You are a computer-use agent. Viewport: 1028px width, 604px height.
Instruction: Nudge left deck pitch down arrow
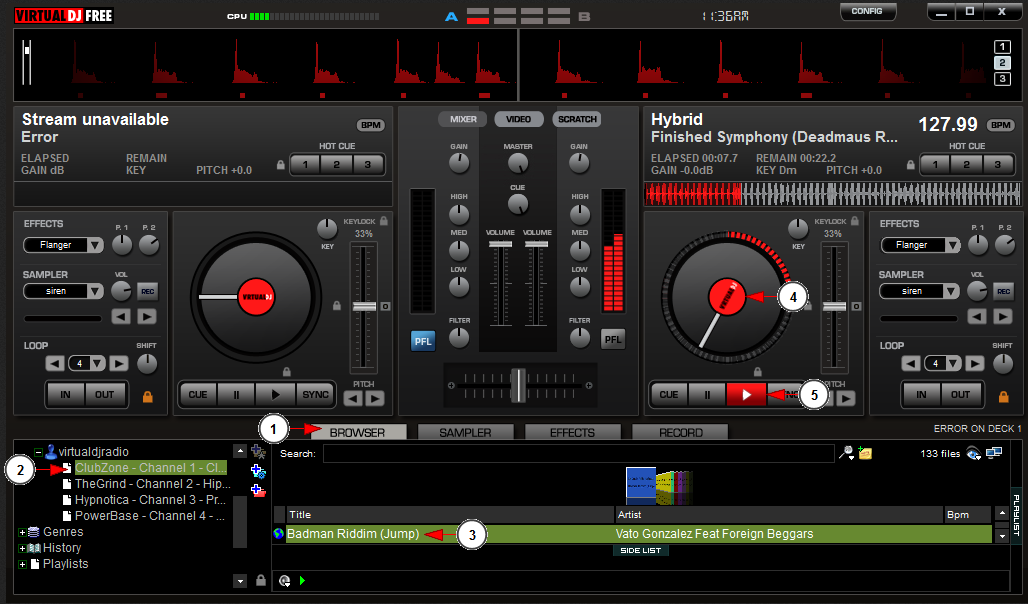[x=353, y=398]
